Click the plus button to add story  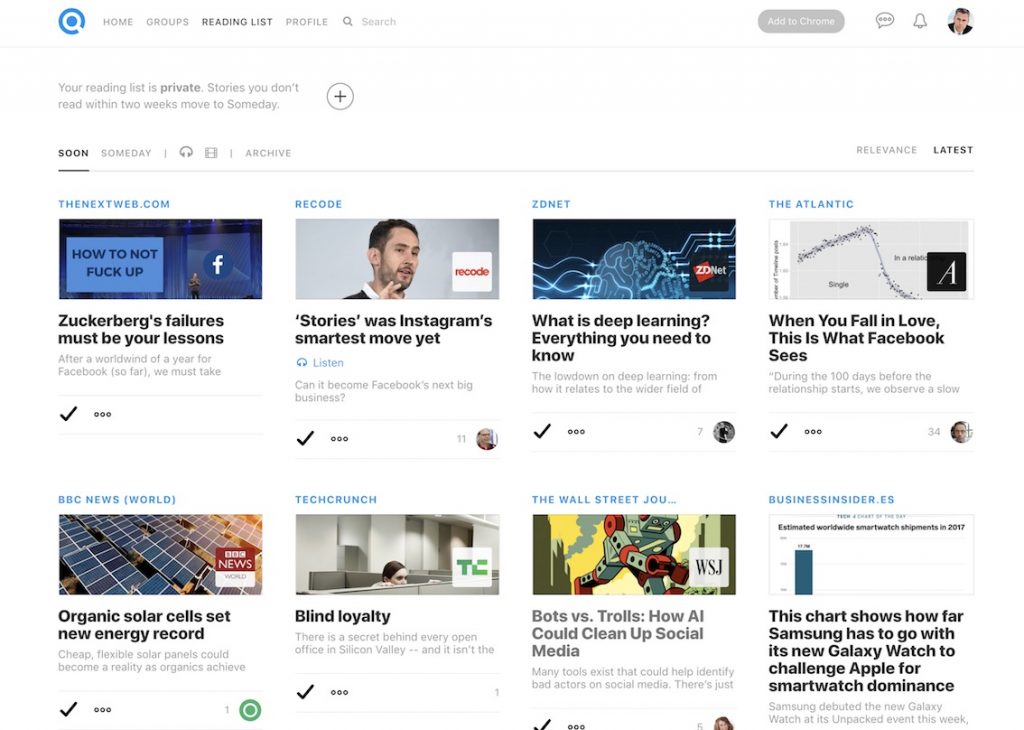click(340, 96)
